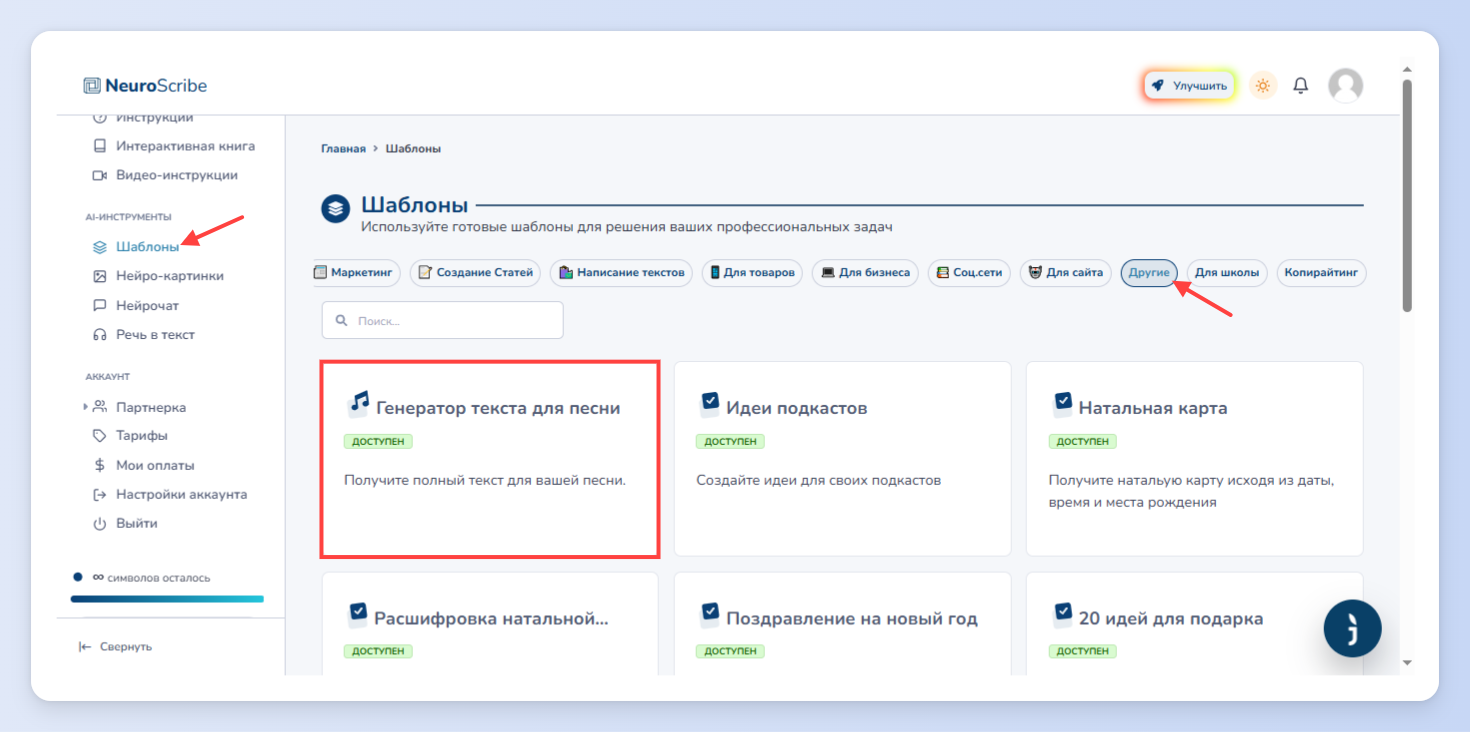Click Шаблоны breadcrumb text
This screenshot has width=1470, height=732.
(413, 148)
